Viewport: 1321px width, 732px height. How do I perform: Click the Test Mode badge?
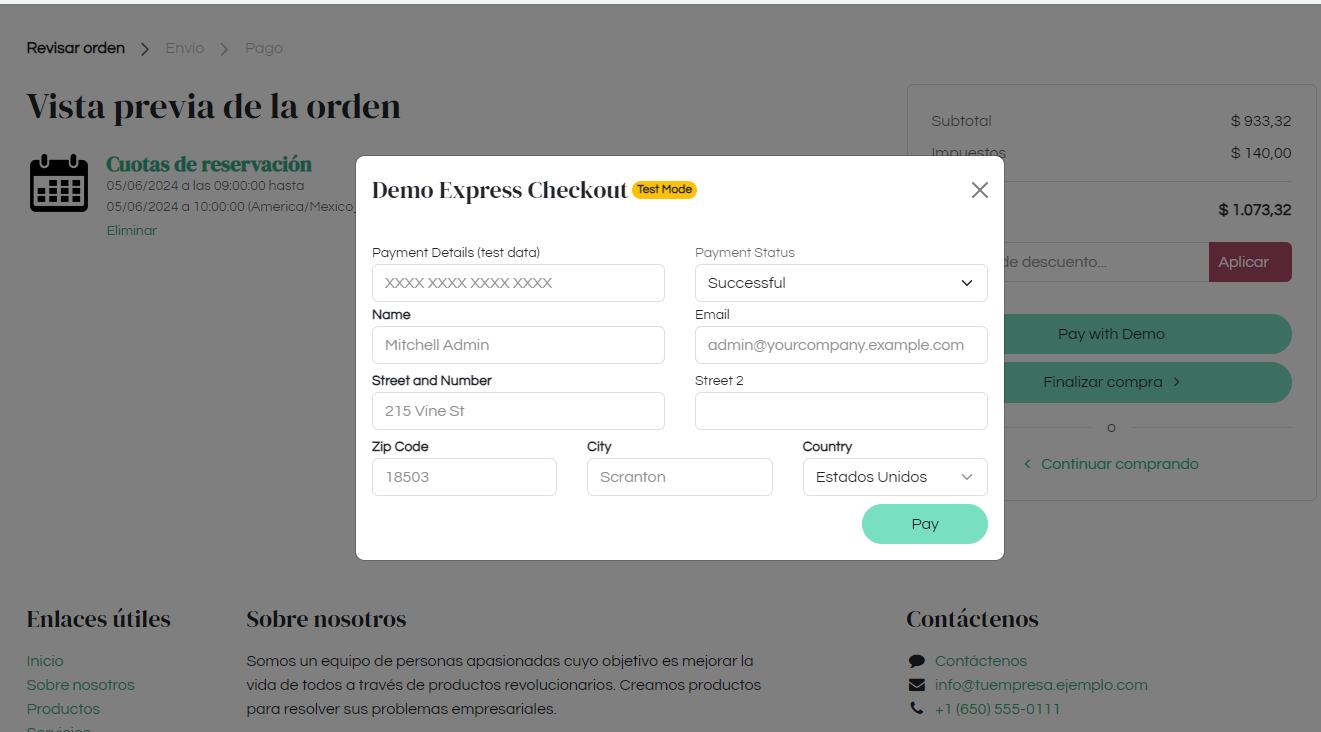[664, 189]
